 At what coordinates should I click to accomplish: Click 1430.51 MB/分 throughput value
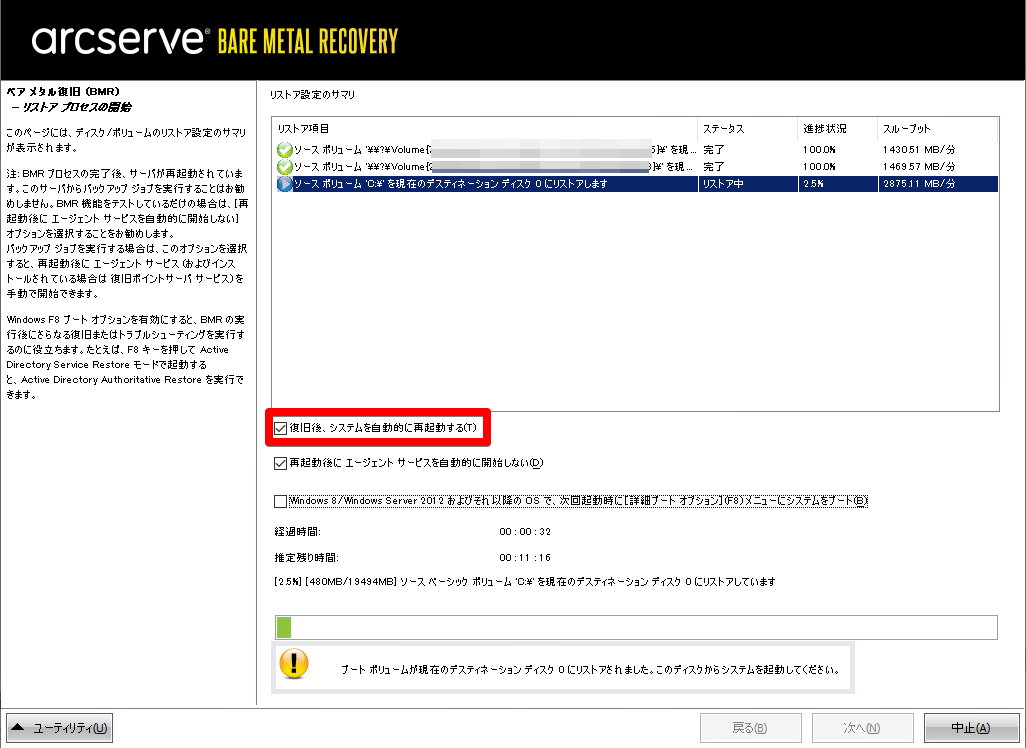pos(919,150)
